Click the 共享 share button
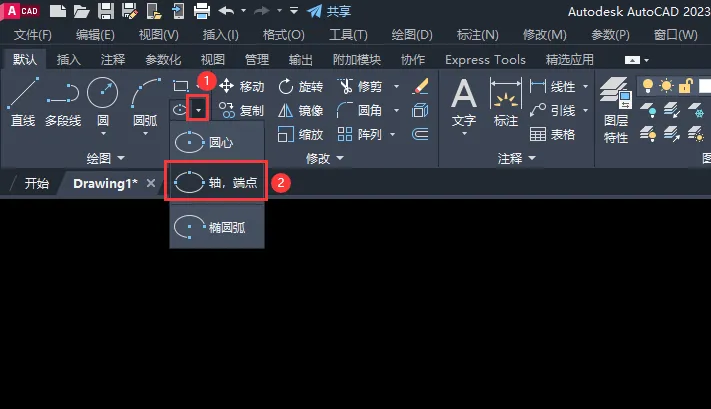The width and height of the screenshot is (711, 409). [x=329, y=11]
